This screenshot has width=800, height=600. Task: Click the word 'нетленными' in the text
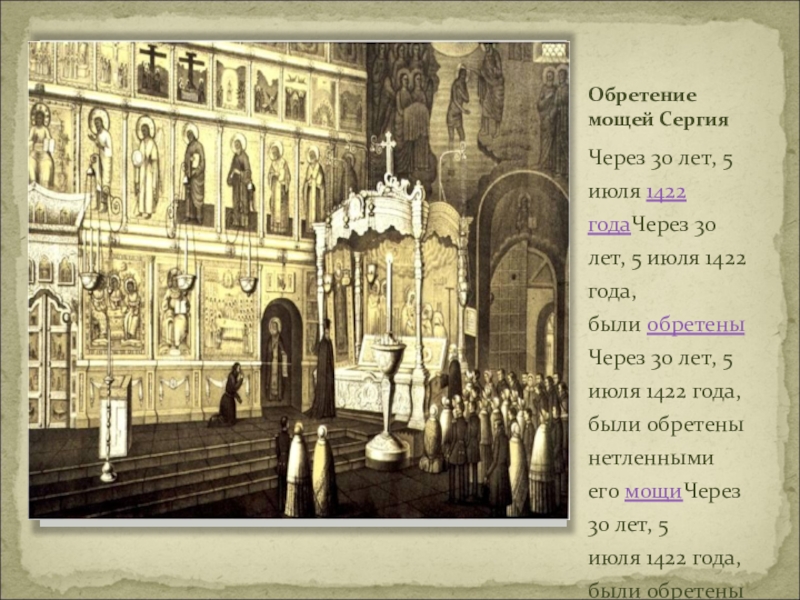651,458
